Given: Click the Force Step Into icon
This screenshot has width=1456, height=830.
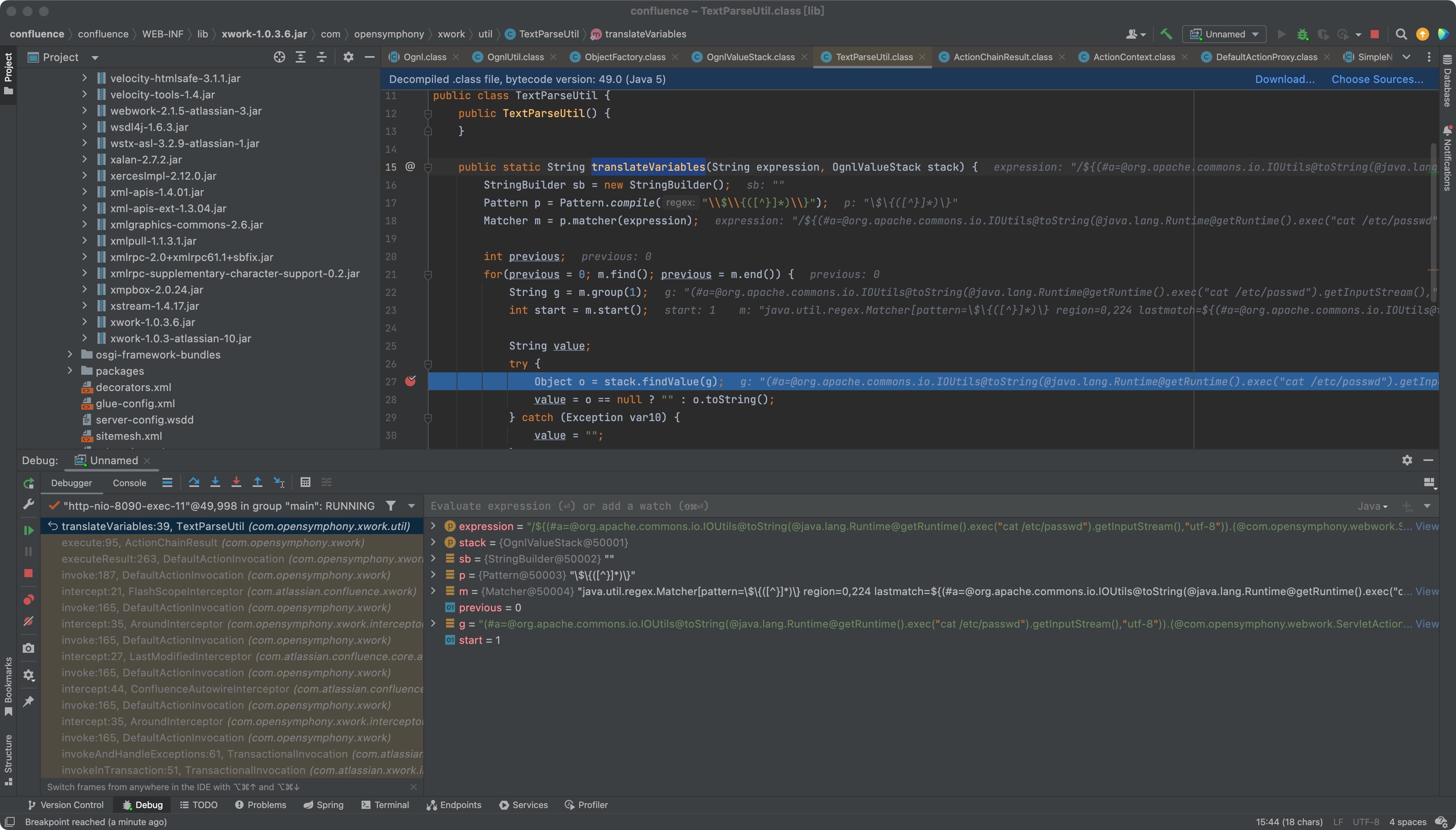Looking at the screenshot, I should click(x=236, y=482).
